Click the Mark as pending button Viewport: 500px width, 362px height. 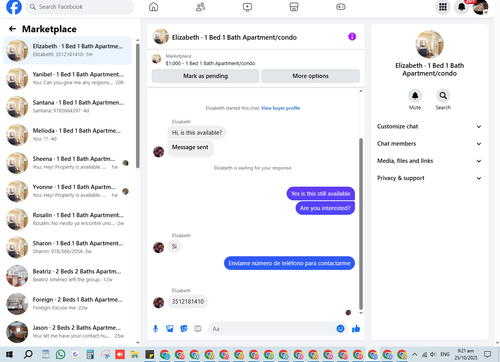pos(205,76)
